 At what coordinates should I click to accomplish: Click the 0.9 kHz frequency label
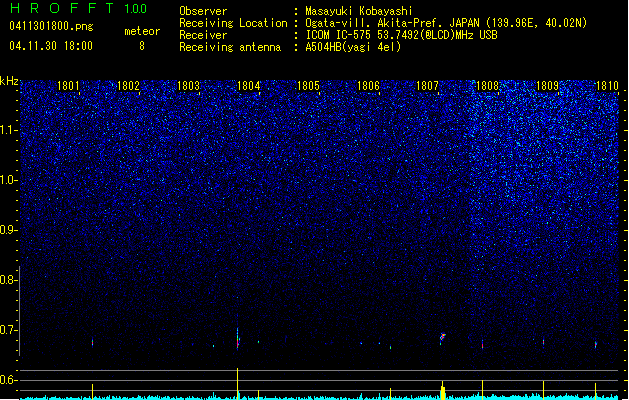pyautogui.click(x=8, y=230)
